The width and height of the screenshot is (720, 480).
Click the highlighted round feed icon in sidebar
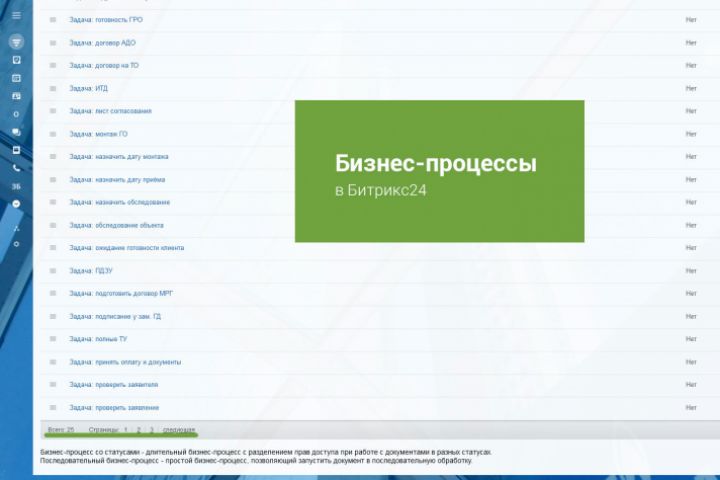pyautogui.click(x=16, y=42)
